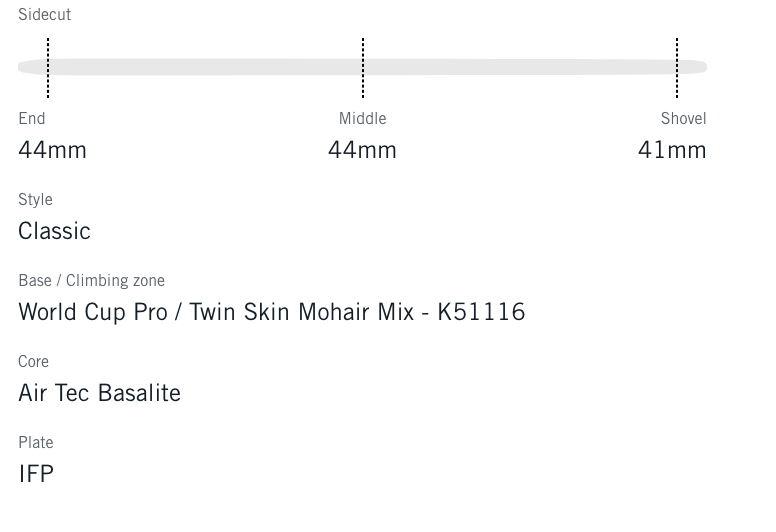Click the grey ski sidecut shape
Viewport: 776px width, 532px height.
click(x=200, y=67)
